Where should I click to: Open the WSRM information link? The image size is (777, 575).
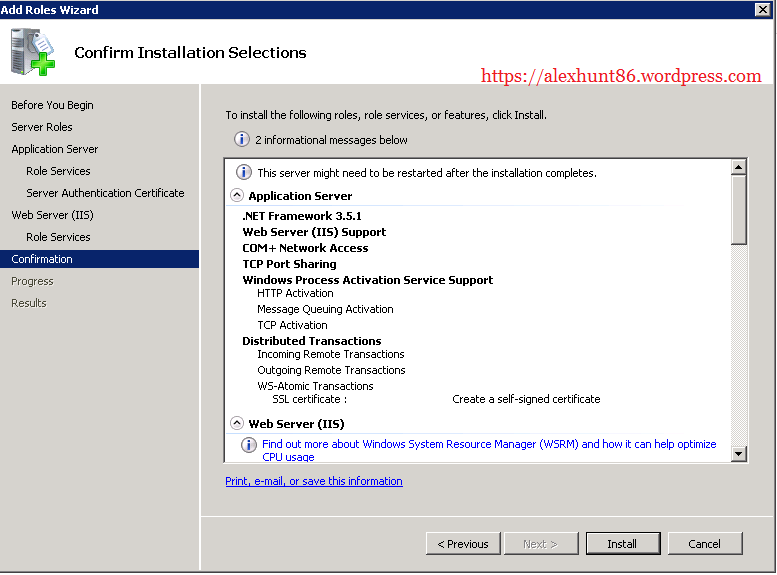click(x=489, y=444)
